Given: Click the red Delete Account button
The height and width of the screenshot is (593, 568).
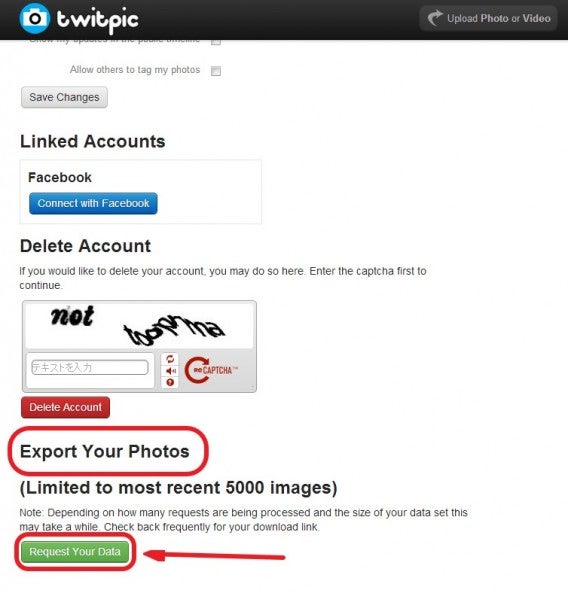Looking at the screenshot, I should (65, 407).
